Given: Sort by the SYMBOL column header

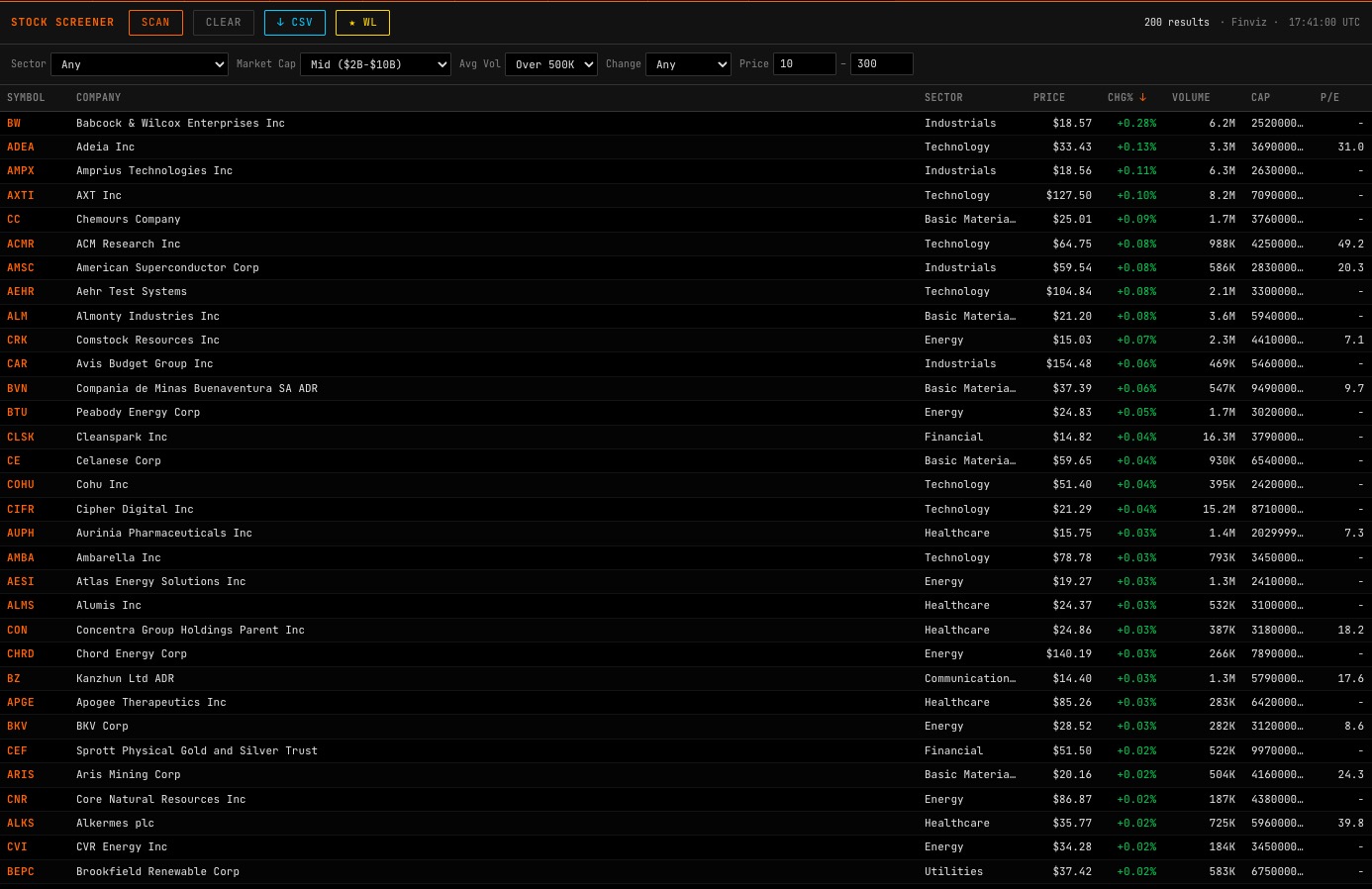Looking at the screenshot, I should pyautogui.click(x=26, y=98).
